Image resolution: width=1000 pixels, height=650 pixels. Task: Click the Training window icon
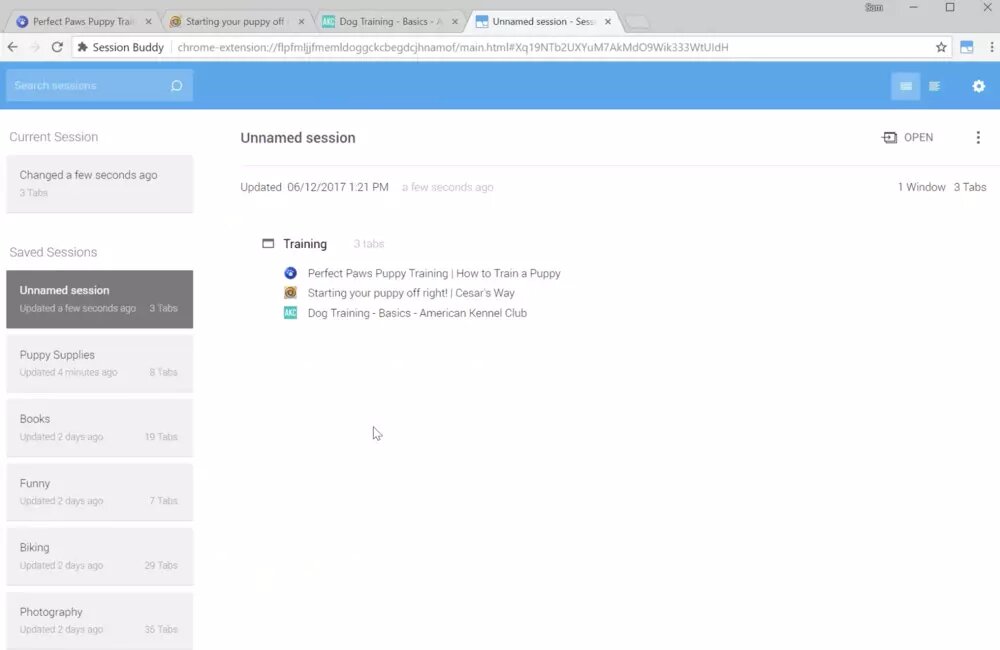pyautogui.click(x=268, y=244)
